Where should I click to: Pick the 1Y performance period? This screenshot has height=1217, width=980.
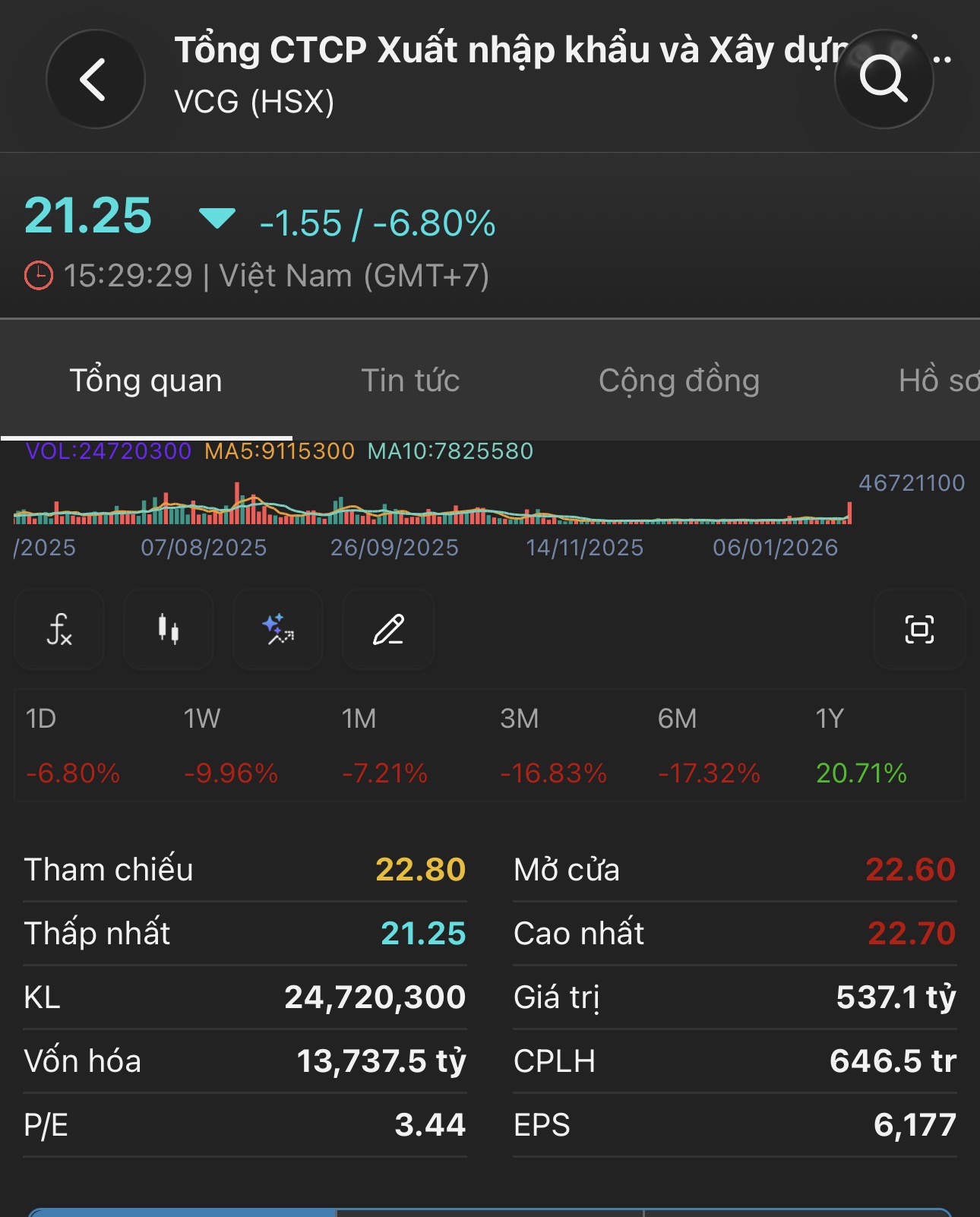861,745
